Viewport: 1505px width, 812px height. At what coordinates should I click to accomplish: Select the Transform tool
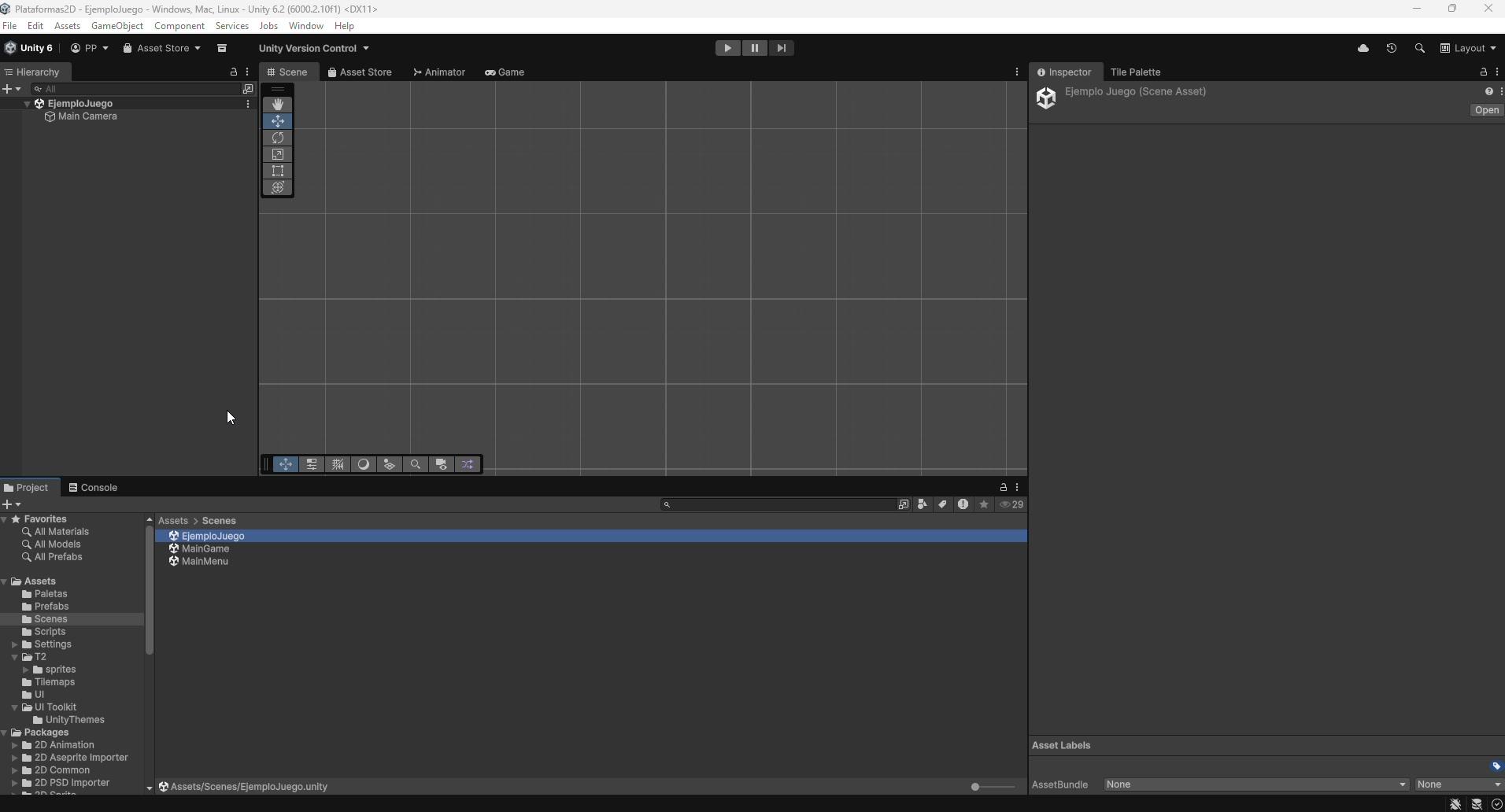278,187
